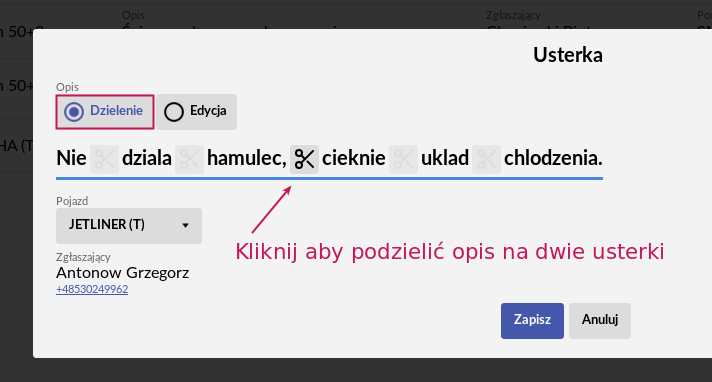This screenshot has height=382, width=712.
Task: Expand vehicle list via dropdown arrow
Action: tap(185, 225)
